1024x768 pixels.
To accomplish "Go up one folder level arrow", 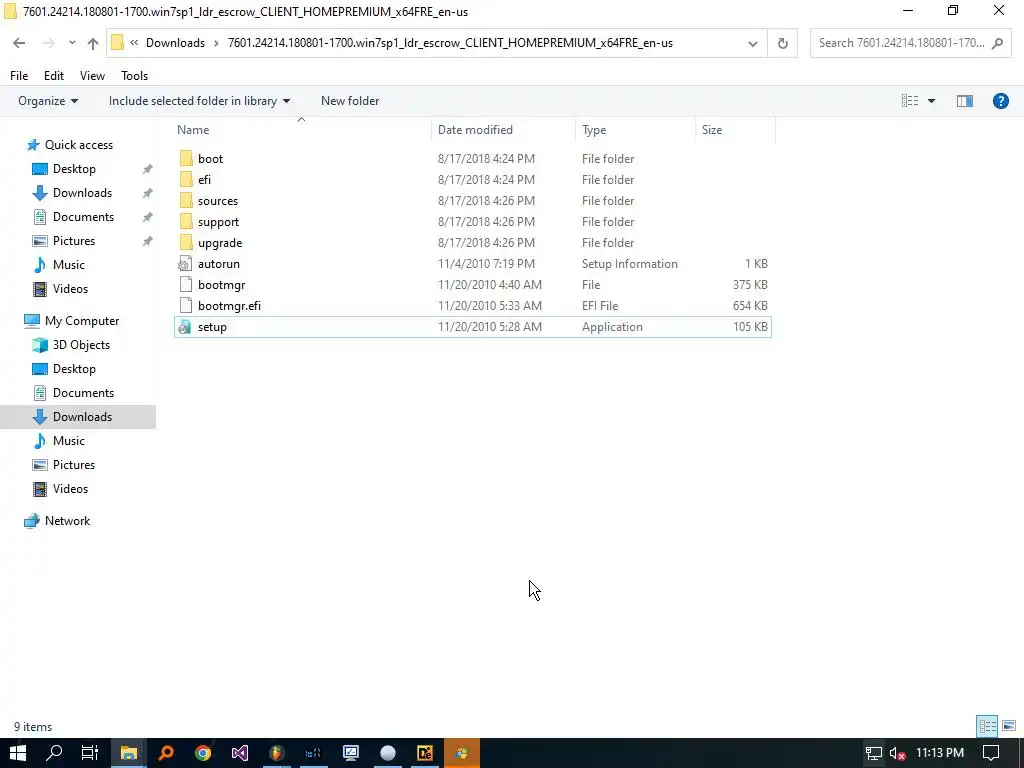I will pos(93,43).
